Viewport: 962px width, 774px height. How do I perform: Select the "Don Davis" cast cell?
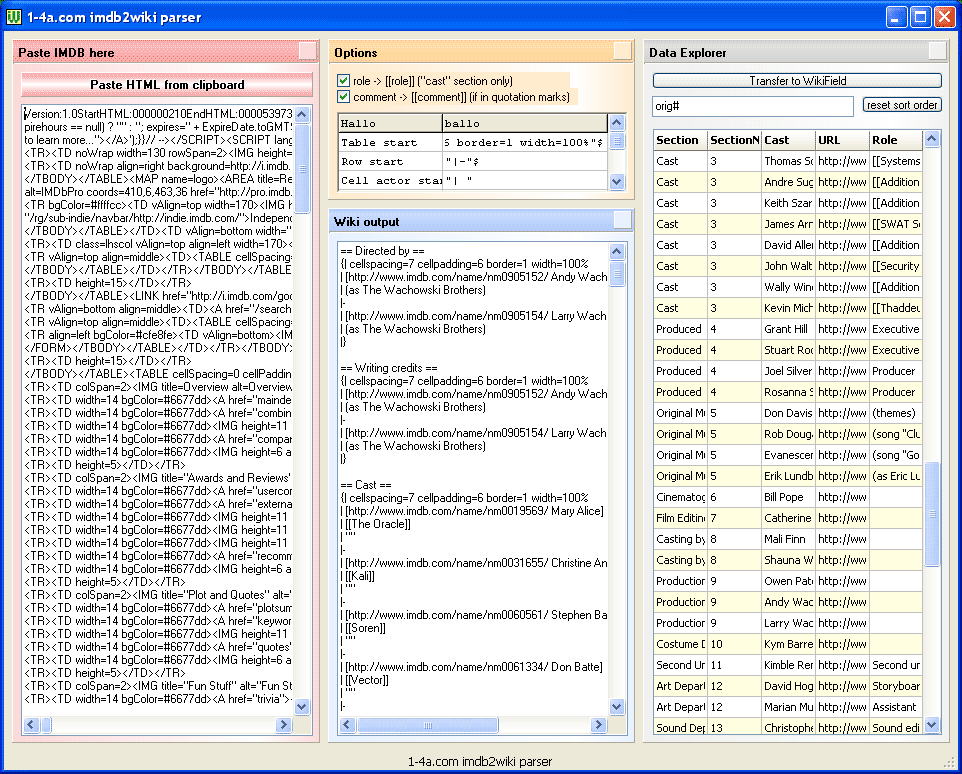coord(788,413)
